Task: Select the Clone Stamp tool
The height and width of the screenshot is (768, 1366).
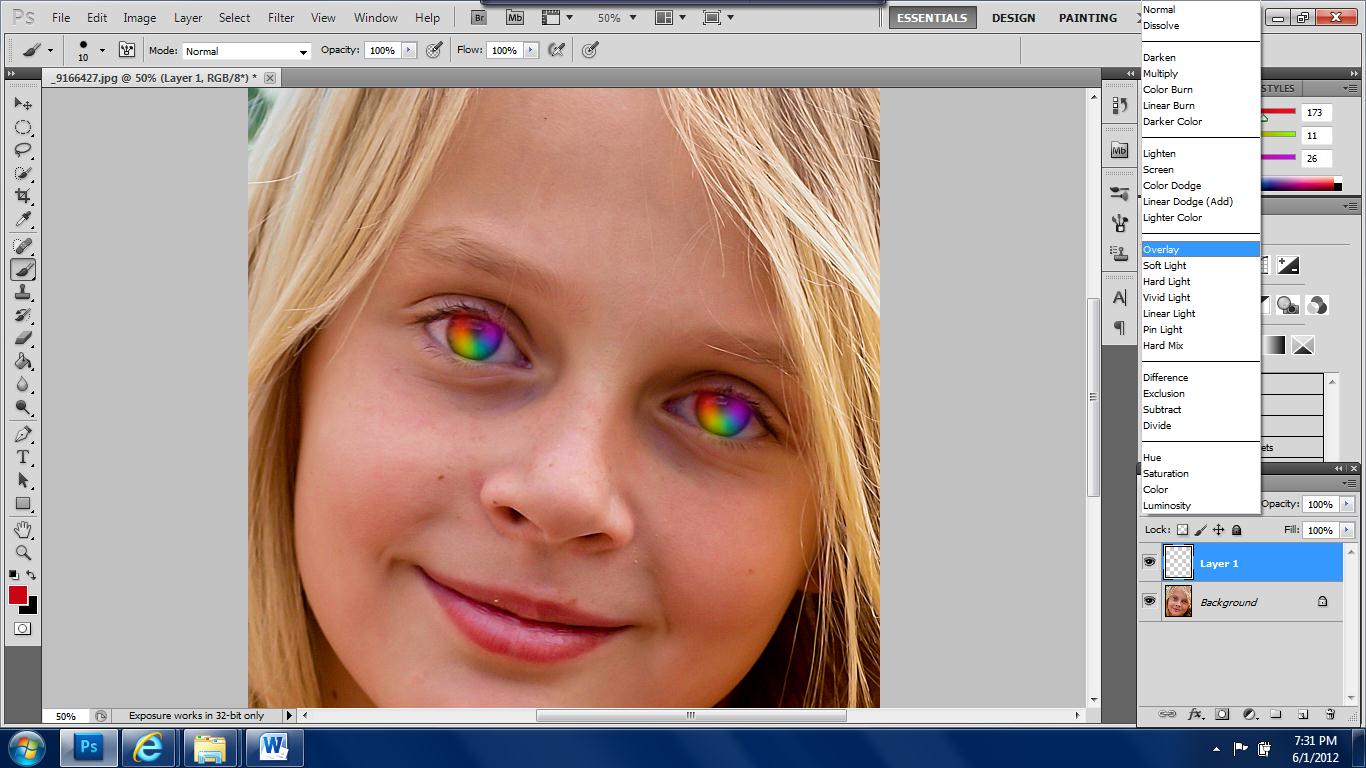Action: coord(23,293)
